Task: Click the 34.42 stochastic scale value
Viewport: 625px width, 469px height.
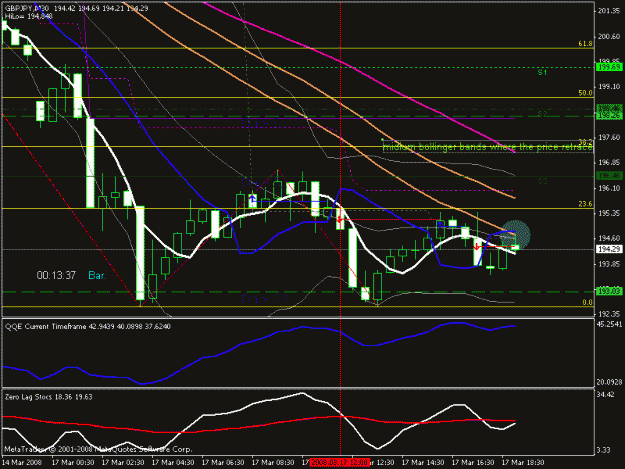Action: 605,394
